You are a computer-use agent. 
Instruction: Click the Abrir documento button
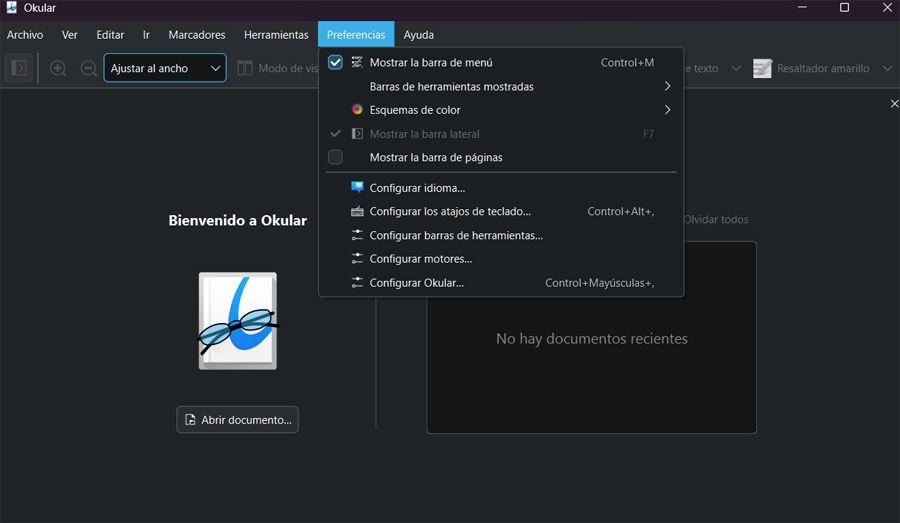[238, 420]
